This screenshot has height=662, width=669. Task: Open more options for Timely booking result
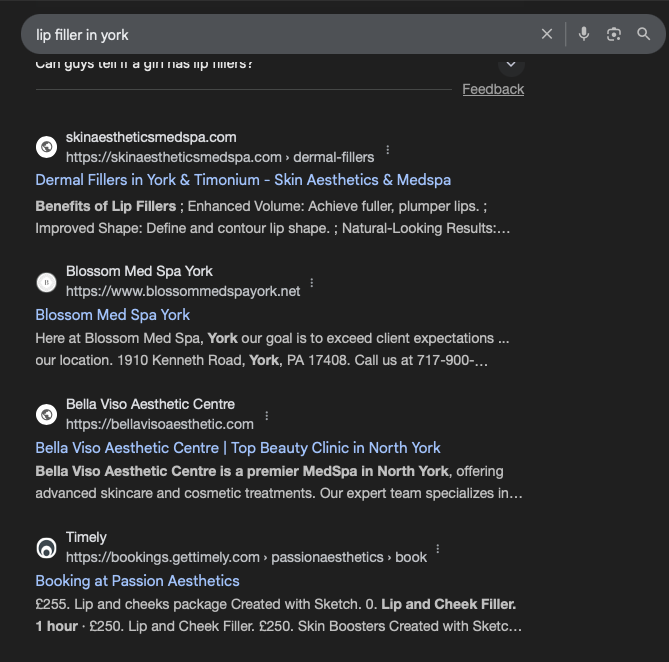pos(438,550)
